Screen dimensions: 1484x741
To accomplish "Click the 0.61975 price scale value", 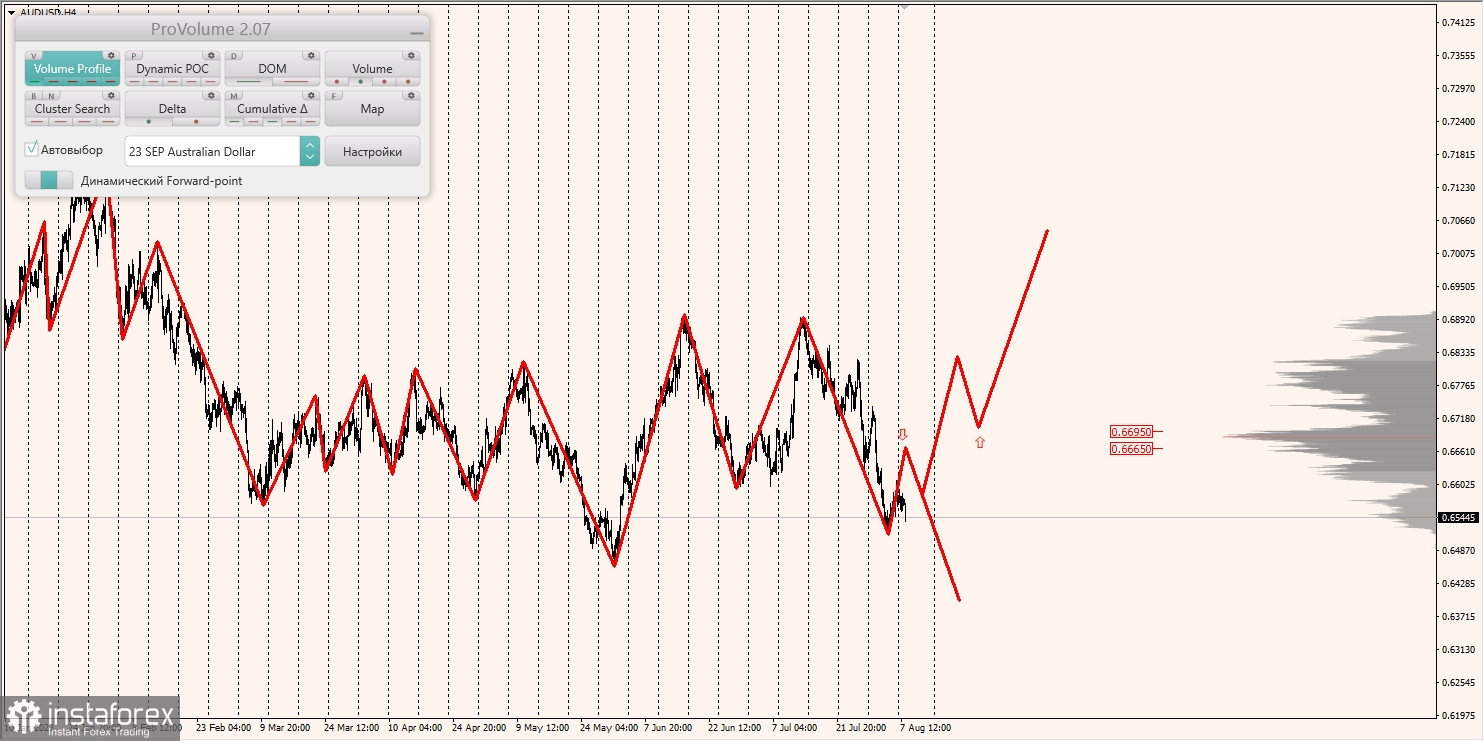I will click(x=1460, y=715).
